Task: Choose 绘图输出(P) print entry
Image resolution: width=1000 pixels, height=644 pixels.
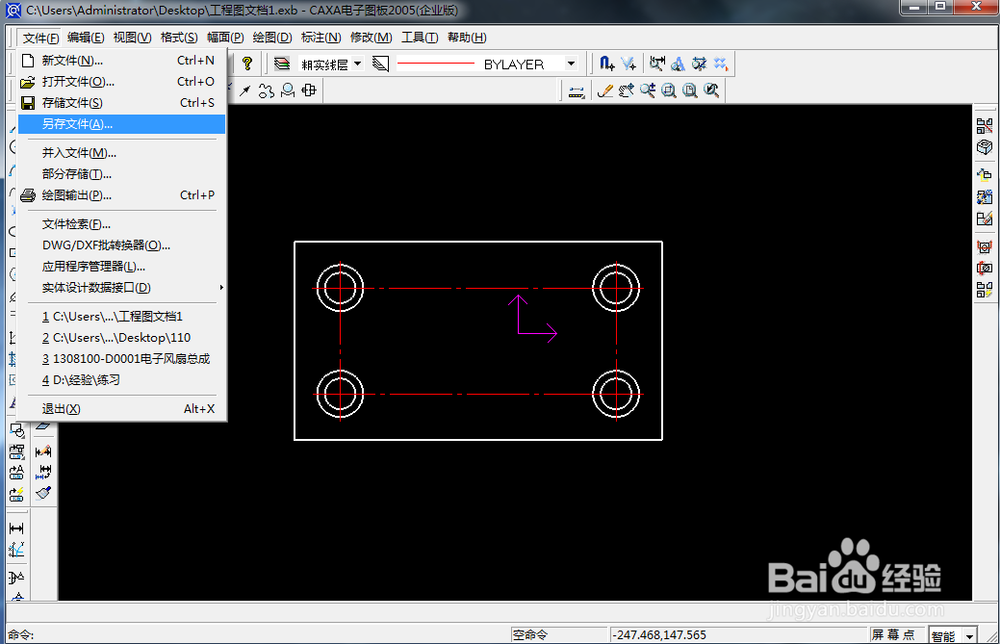Action: pyautogui.click(x=122, y=195)
